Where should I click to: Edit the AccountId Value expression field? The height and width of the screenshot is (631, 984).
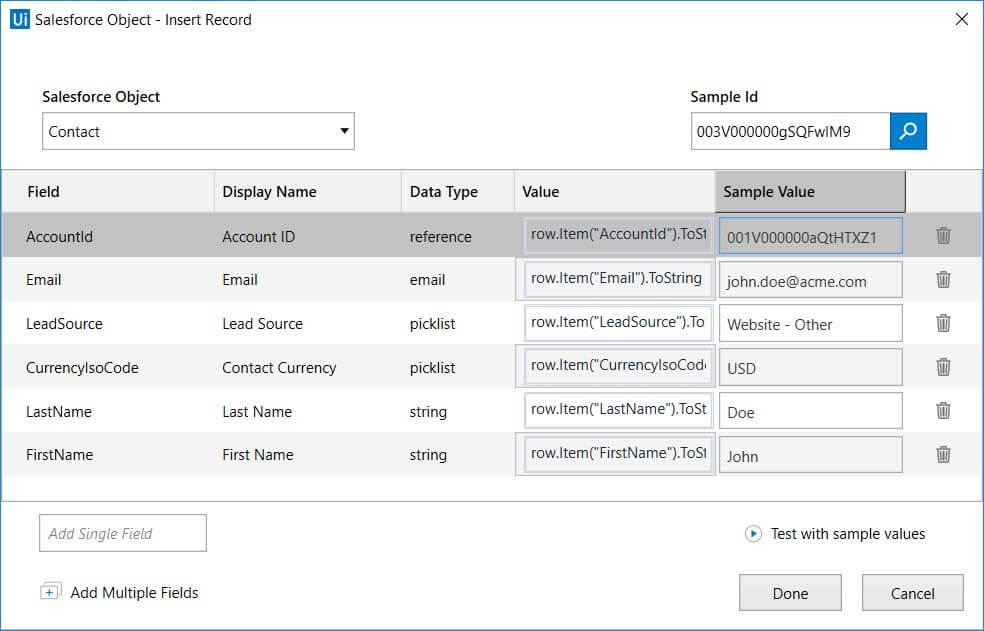pyautogui.click(x=618, y=235)
